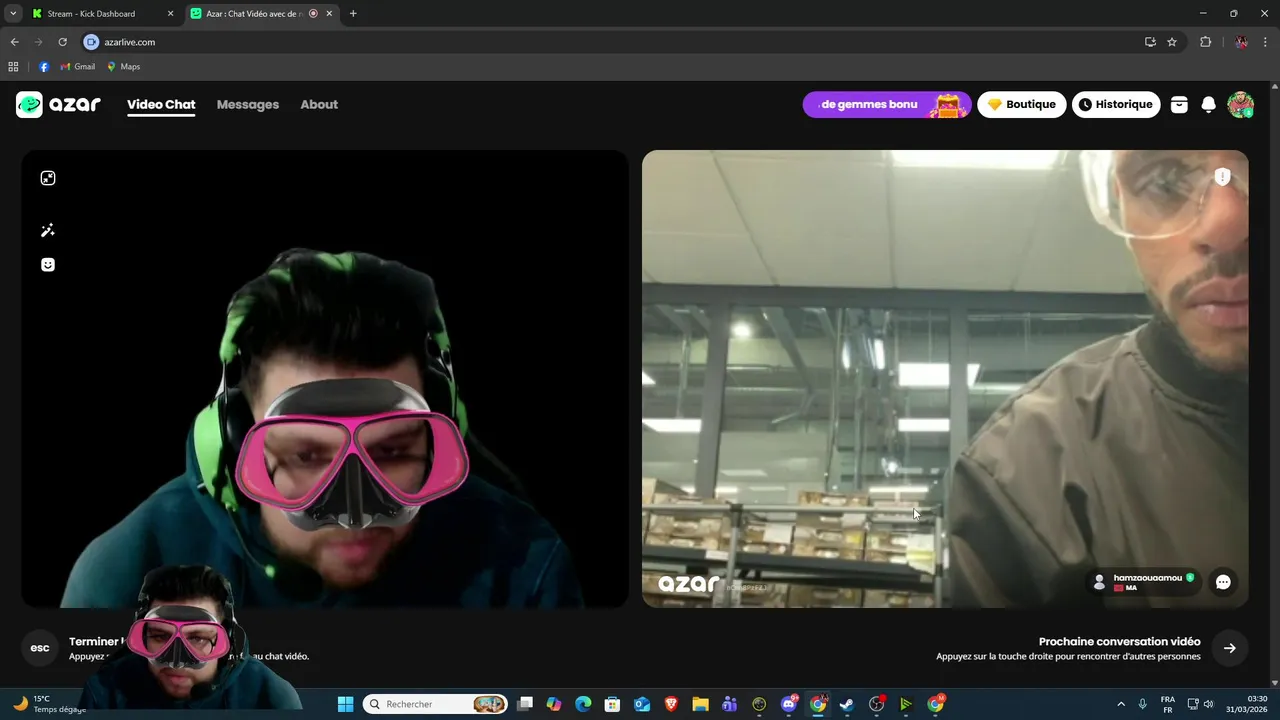This screenshot has height=720, width=1280.
Task: Open the Windows Start menu
Action: (345, 704)
